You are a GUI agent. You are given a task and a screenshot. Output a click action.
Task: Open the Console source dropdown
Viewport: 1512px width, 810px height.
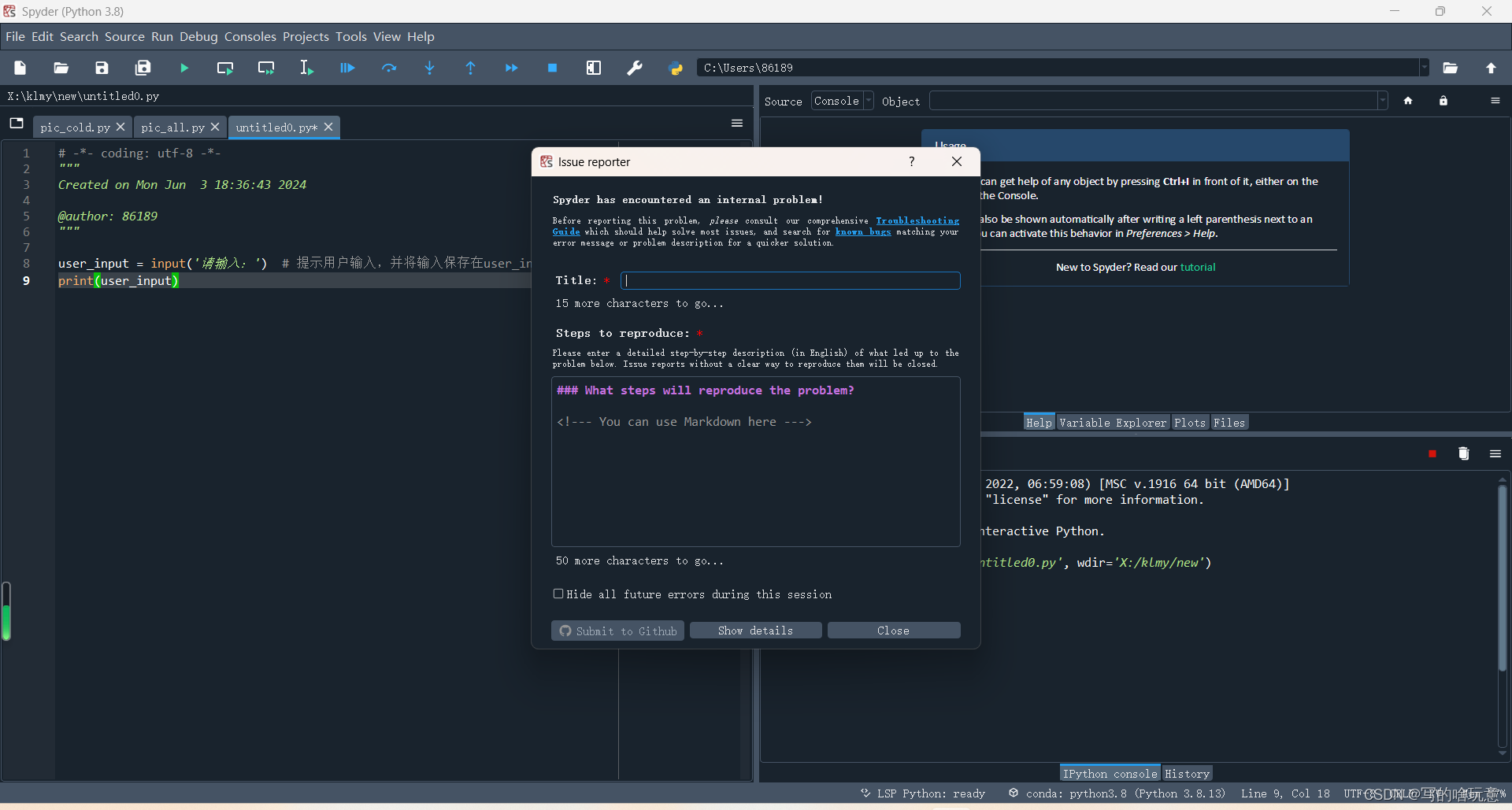click(x=869, y=101)
